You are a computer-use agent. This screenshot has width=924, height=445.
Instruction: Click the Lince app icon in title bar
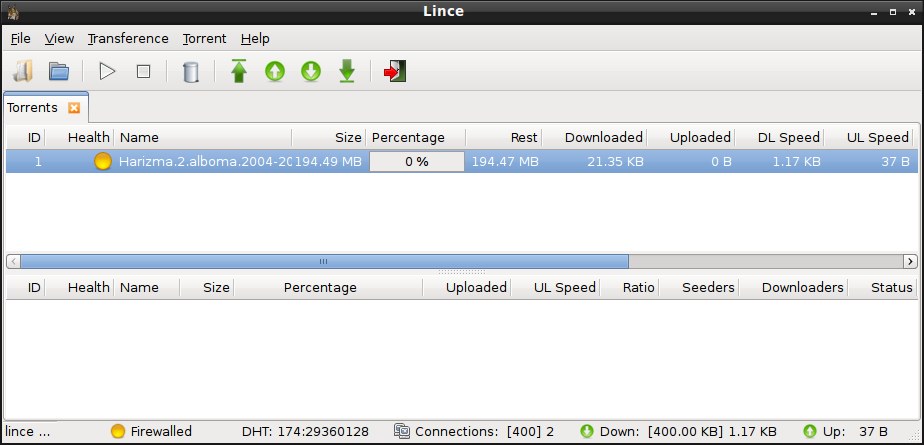[x=13, y=12]
